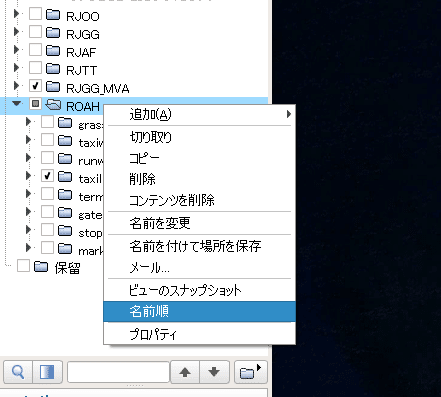Check the checkbox of the stop row
This screenshot has height=397, width=441.
[47, 230]
